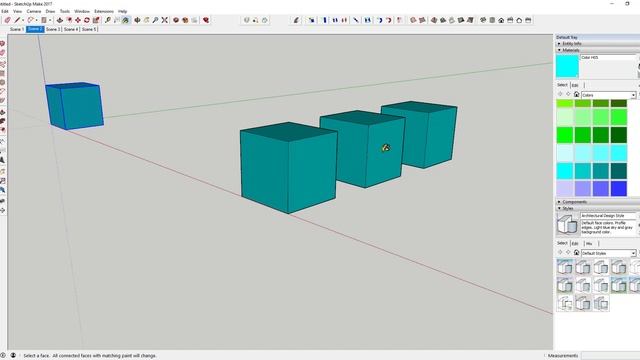Screen dimensions: 640x360
Task: Select the Arc tool
Action: coord(30,20)
